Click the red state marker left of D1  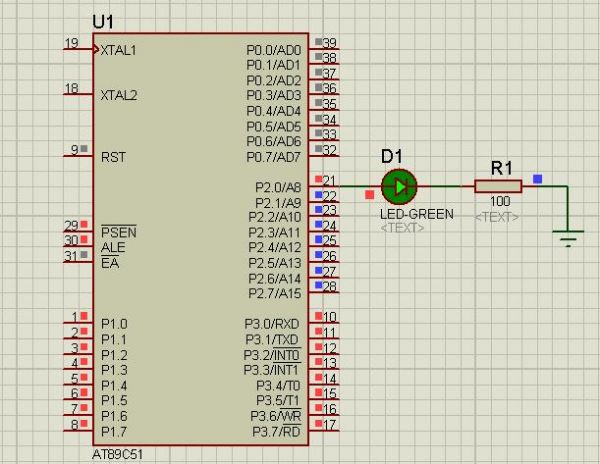click(369, 194)
